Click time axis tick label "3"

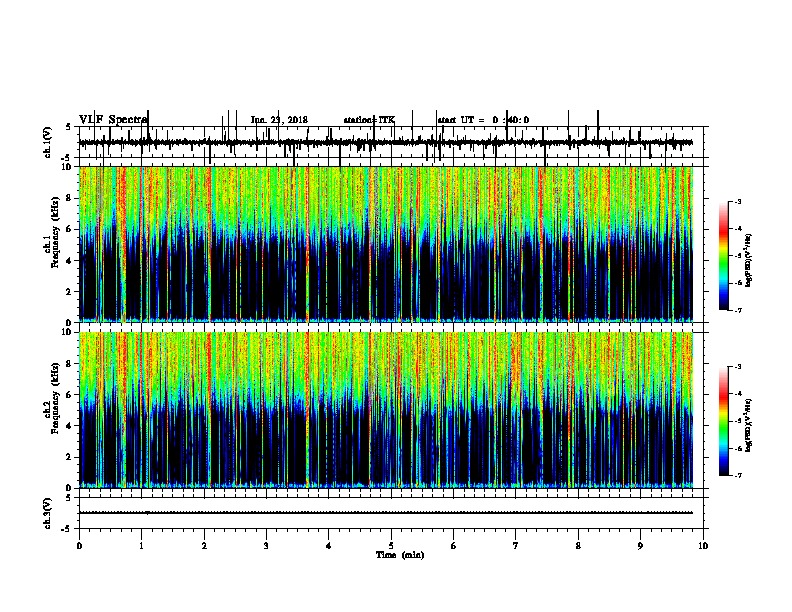click(x=266, y=546)
